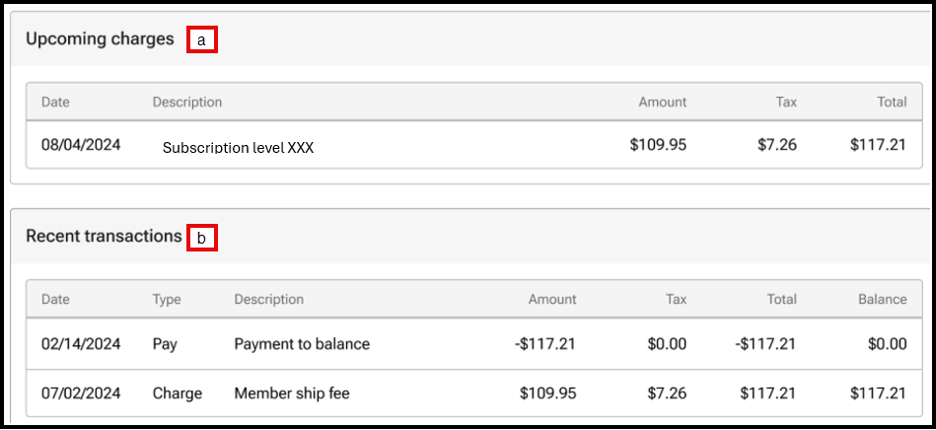This screenshot has width=936, height=430.
Task: Select the Member ship fee transaction
Action: (292, 393)
